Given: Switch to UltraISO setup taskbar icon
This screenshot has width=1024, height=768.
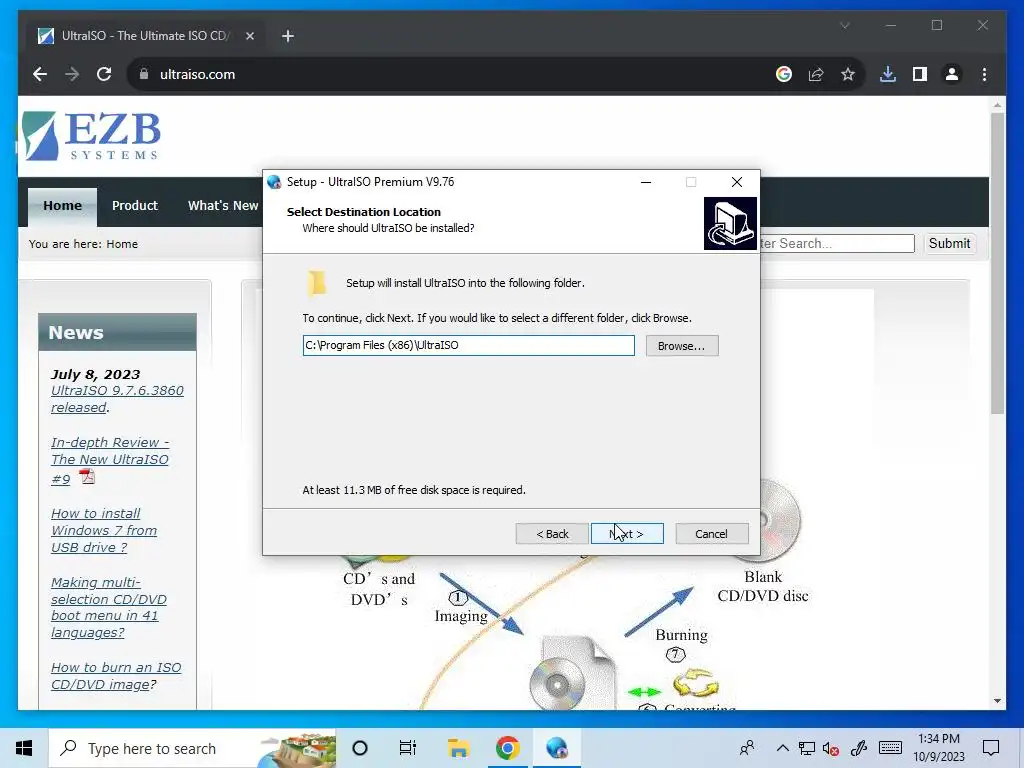Looking at the screenshot, I should tap(556, 748).
